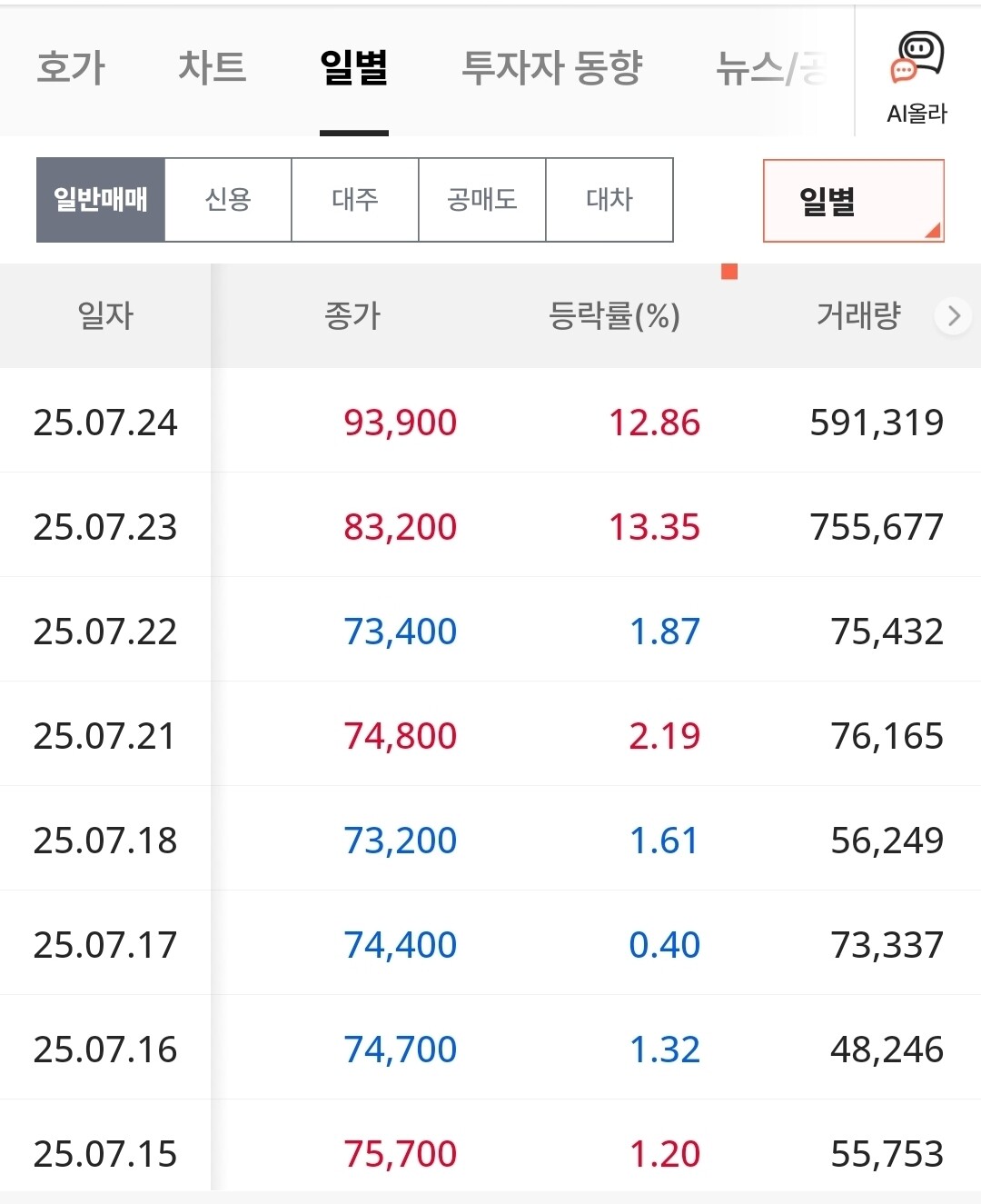Select the 25.07.21 closing price 74,800
The image size is (981, 1204).
(x=400, y=736)
